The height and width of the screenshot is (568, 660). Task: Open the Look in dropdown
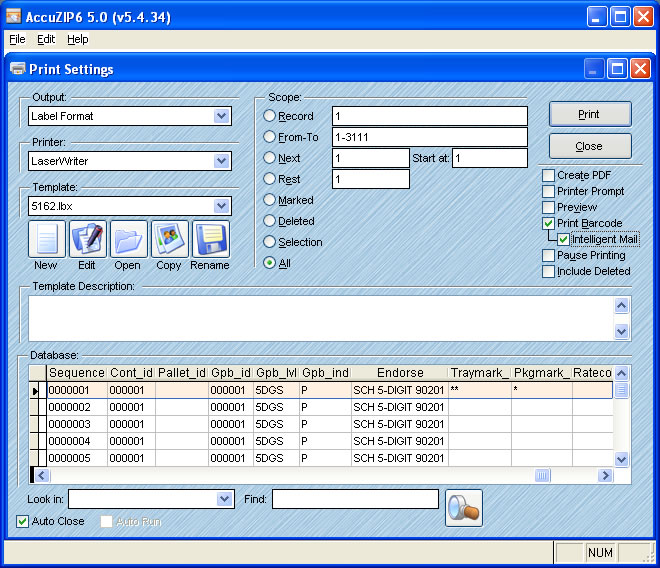point(225,499)
